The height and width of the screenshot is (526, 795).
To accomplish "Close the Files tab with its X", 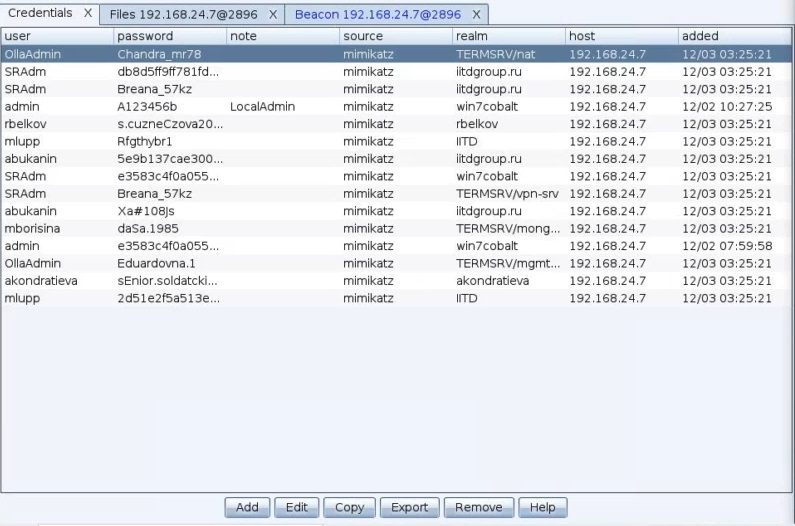I will [273, 15].
